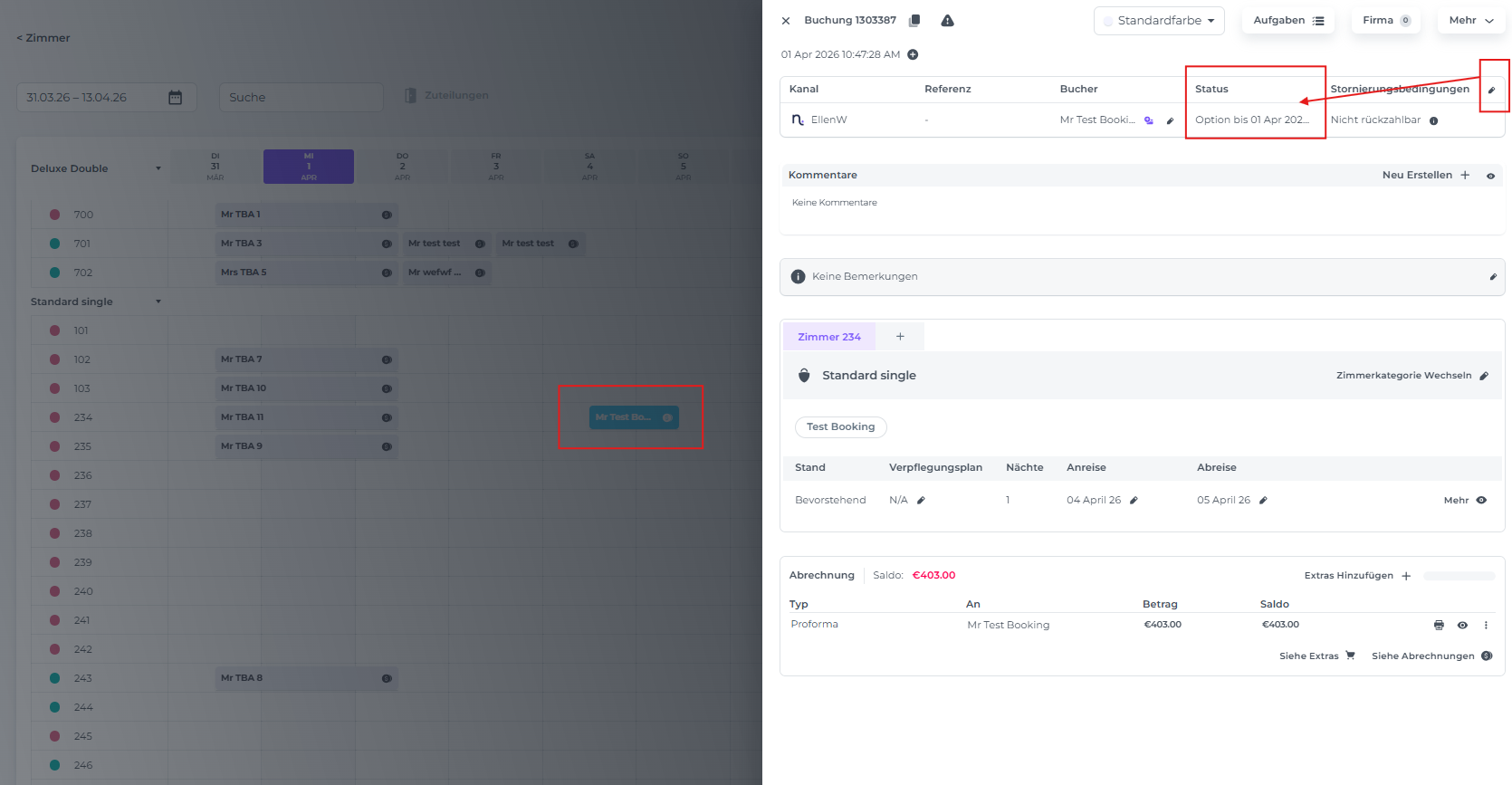Click the status edit pencil icon
The image size is (1512, 785).
click(1491, 90)
